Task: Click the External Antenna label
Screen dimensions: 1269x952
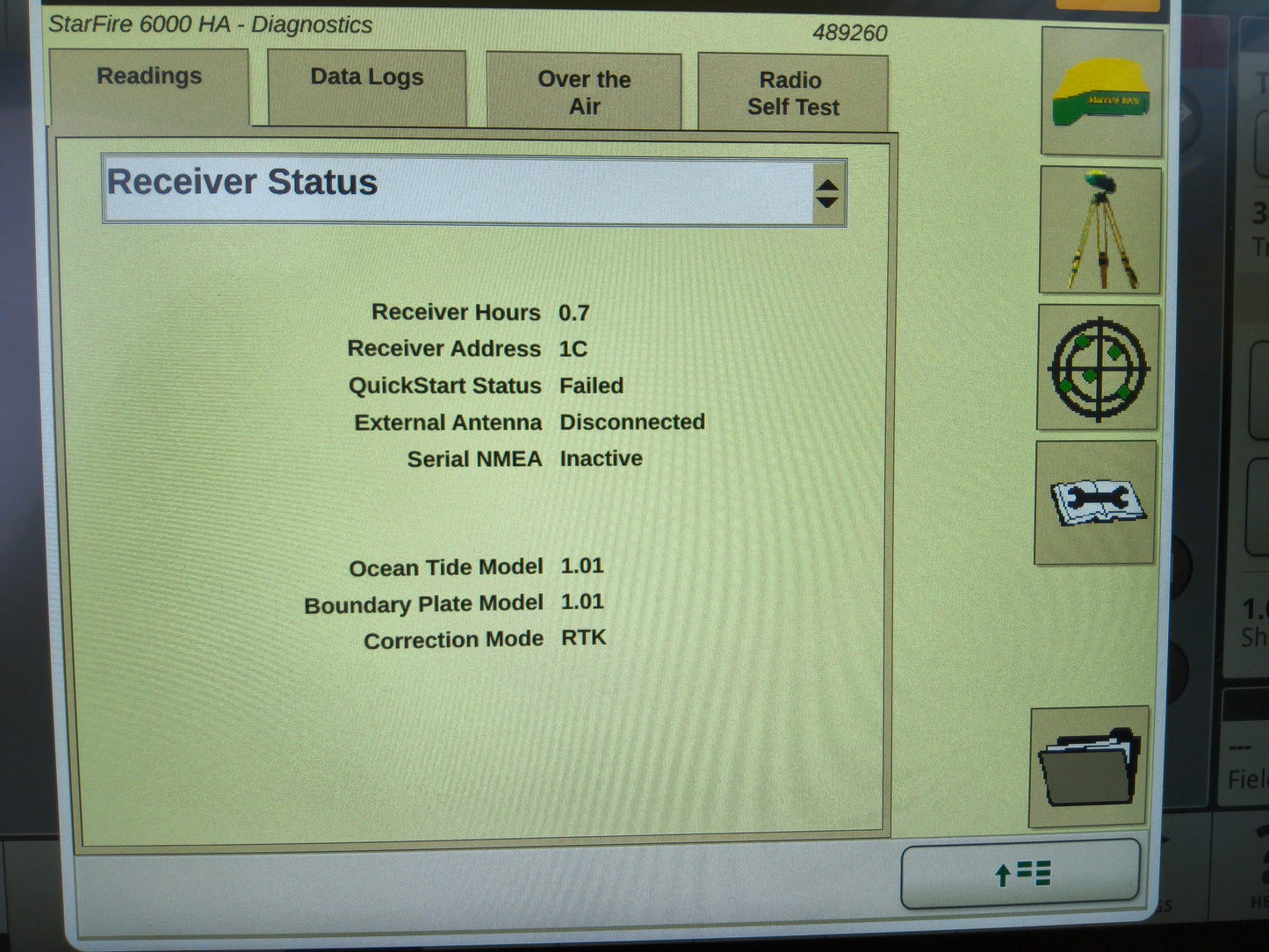Action: [448, 422]
